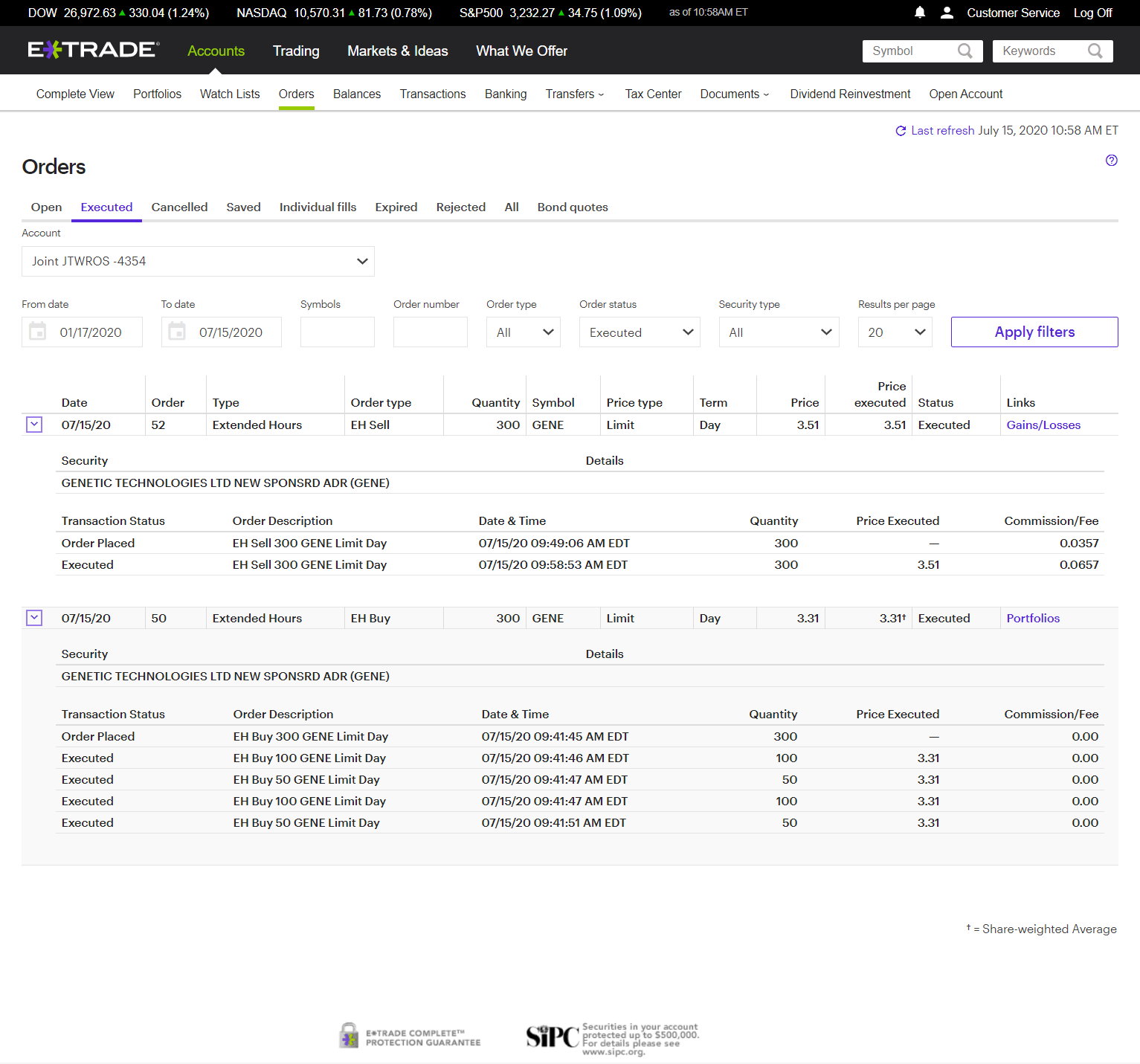Click the Symbol search magnifier icon
1140x1064 pixels.
965,51
